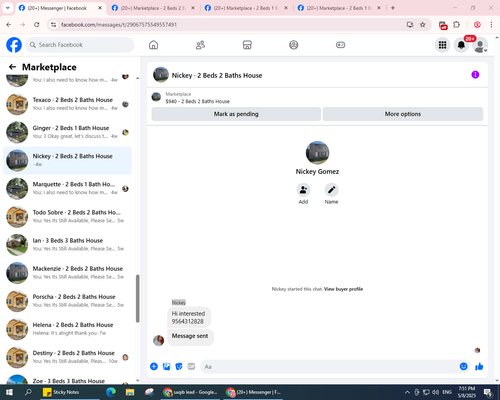
Task: Go back in browser history
Action: coord(9,24)
